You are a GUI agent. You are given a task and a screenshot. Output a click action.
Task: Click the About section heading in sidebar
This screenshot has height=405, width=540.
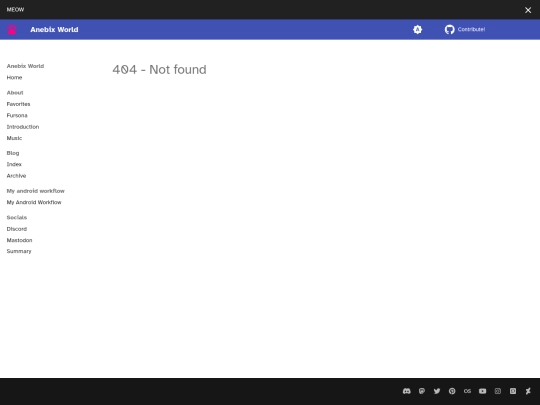click(x=15, y=93)
